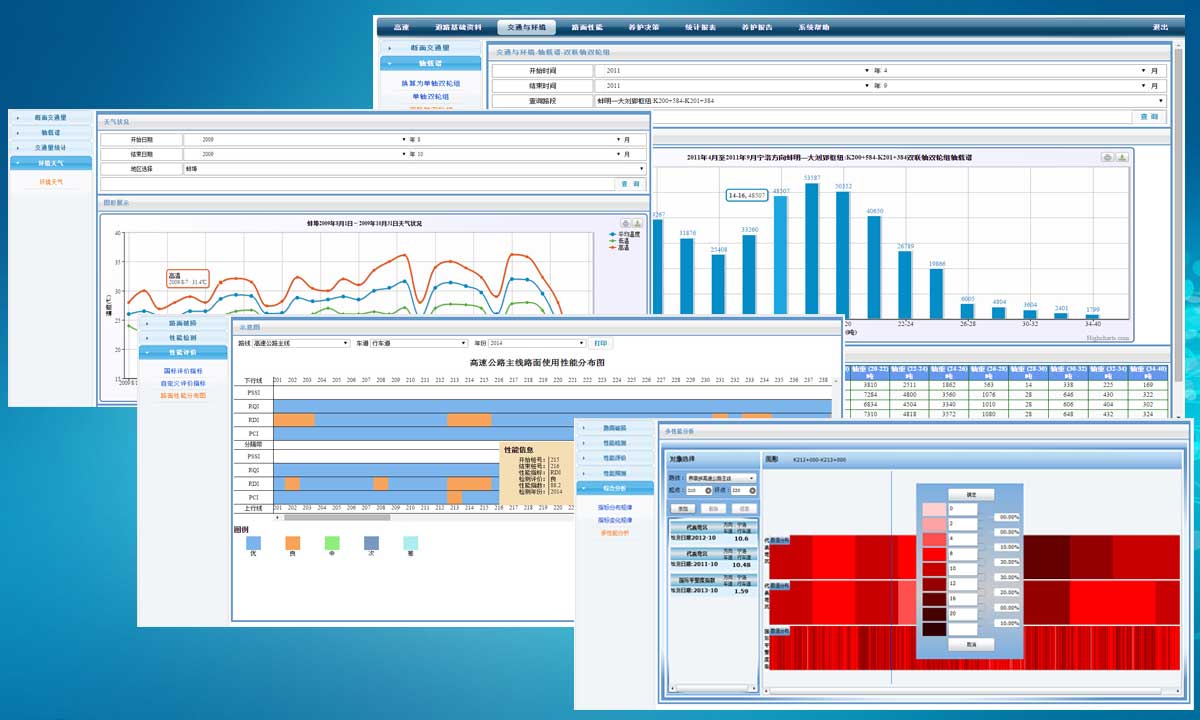This screenshot has height=720, width=1200.
Task: Print the axle load bar chart
Action: pos(1108,157)
